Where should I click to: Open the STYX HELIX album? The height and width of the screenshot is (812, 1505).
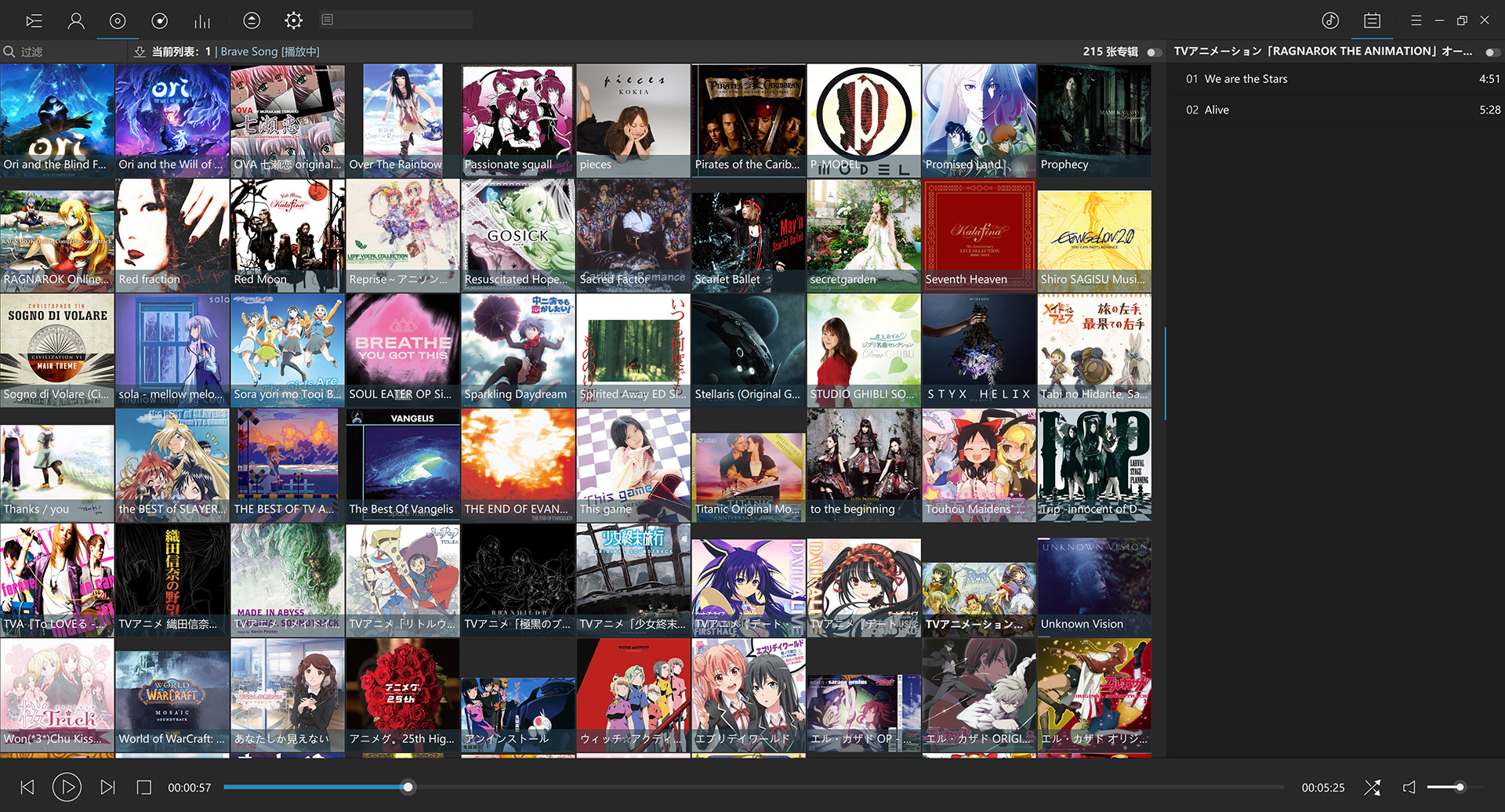click(x=979, y=350)
